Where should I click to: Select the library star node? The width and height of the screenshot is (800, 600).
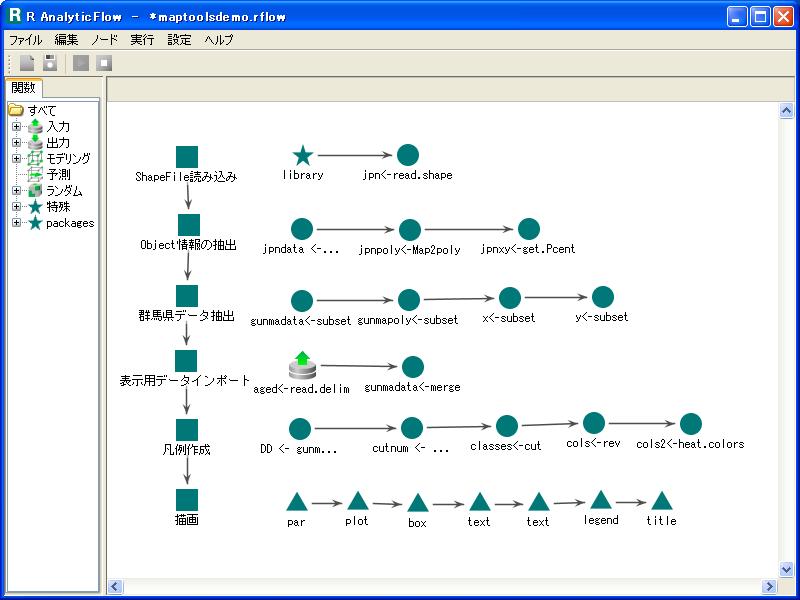(303, 156)
